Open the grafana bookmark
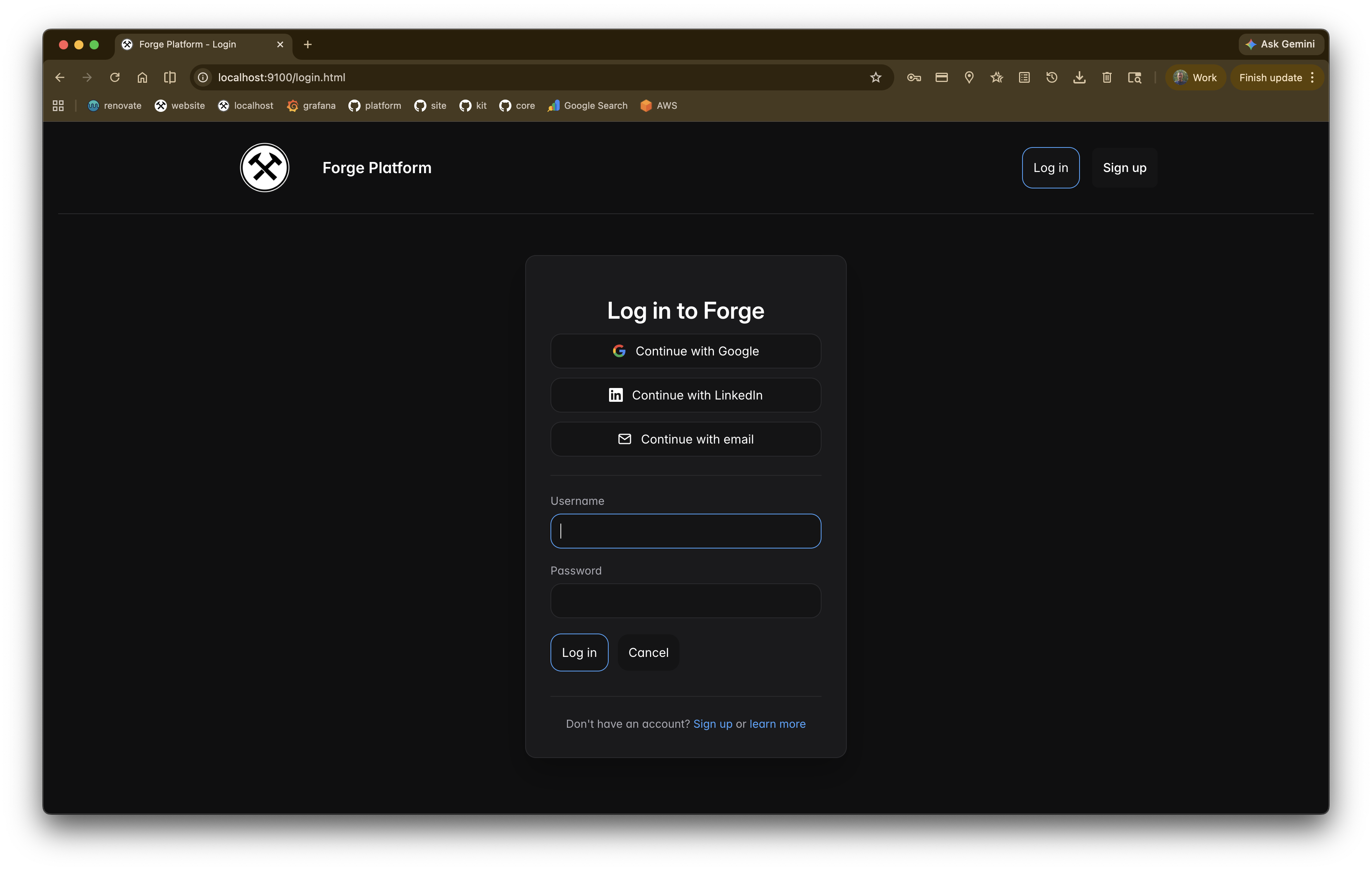The height and width of the screenshot is (871, 1372). tap(311, 105)
